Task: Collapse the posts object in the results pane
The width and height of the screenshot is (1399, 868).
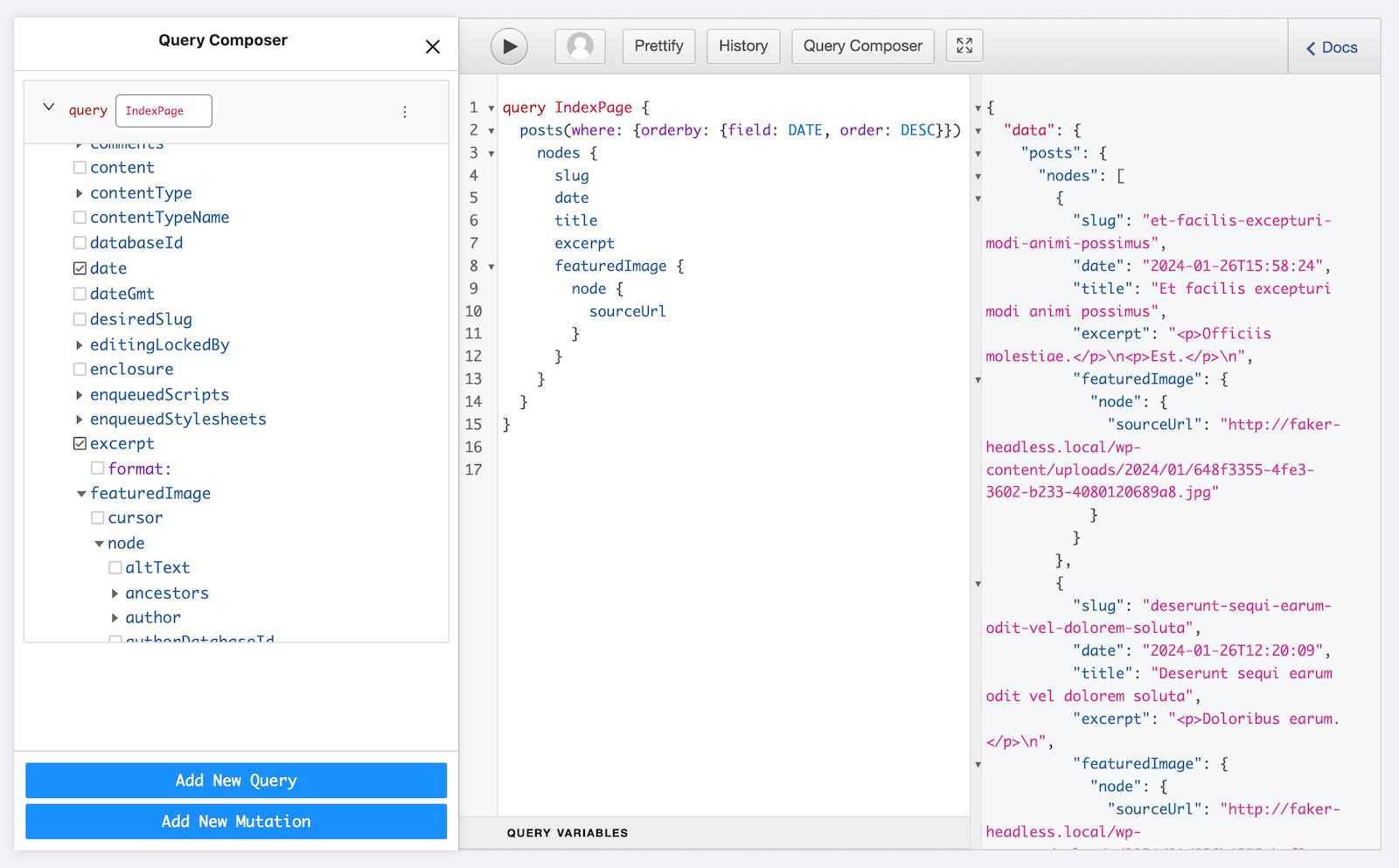Action: tap(978, 153)
